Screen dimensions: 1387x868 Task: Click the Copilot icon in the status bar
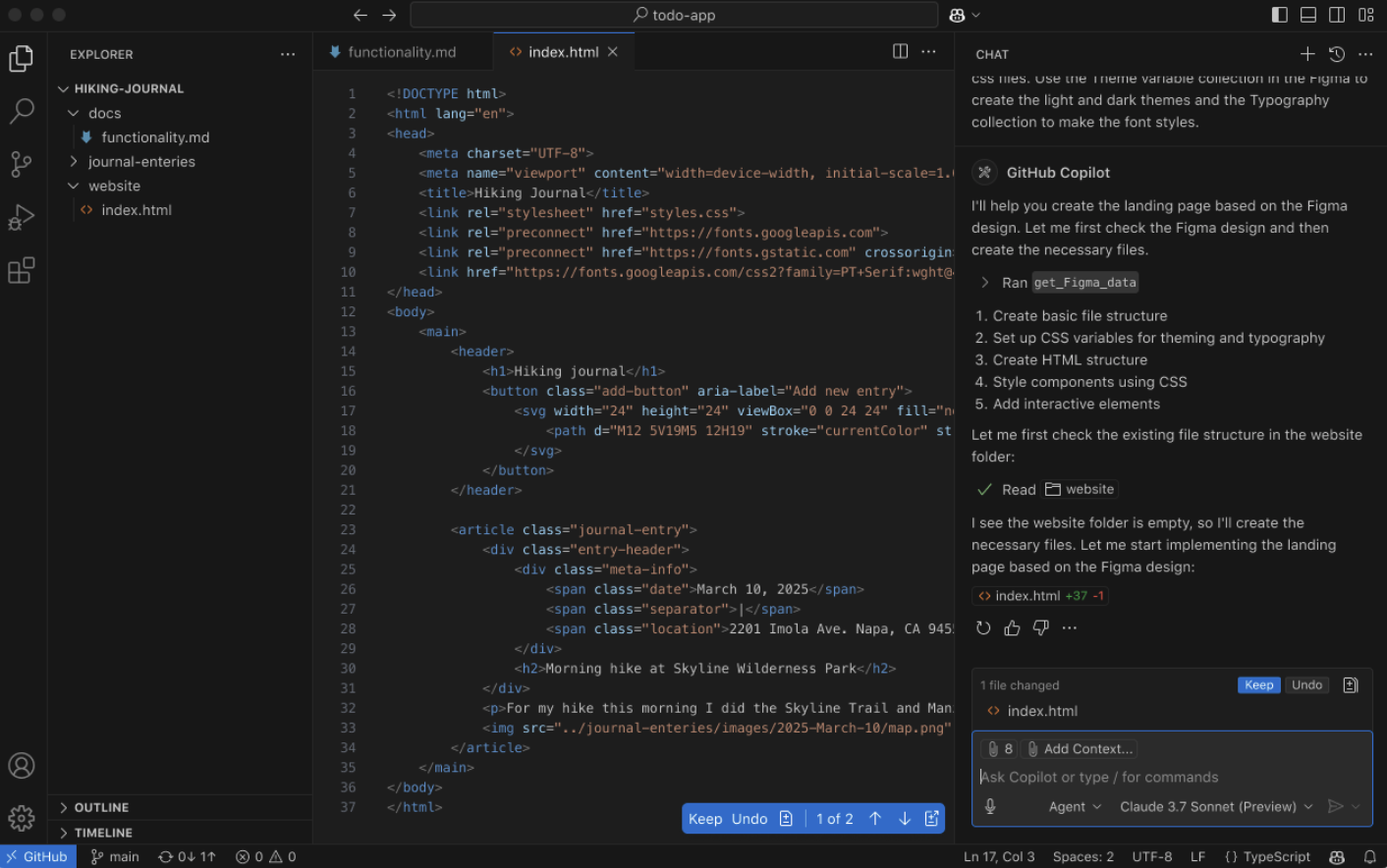pyautogui.click(x=1336, y=856)
